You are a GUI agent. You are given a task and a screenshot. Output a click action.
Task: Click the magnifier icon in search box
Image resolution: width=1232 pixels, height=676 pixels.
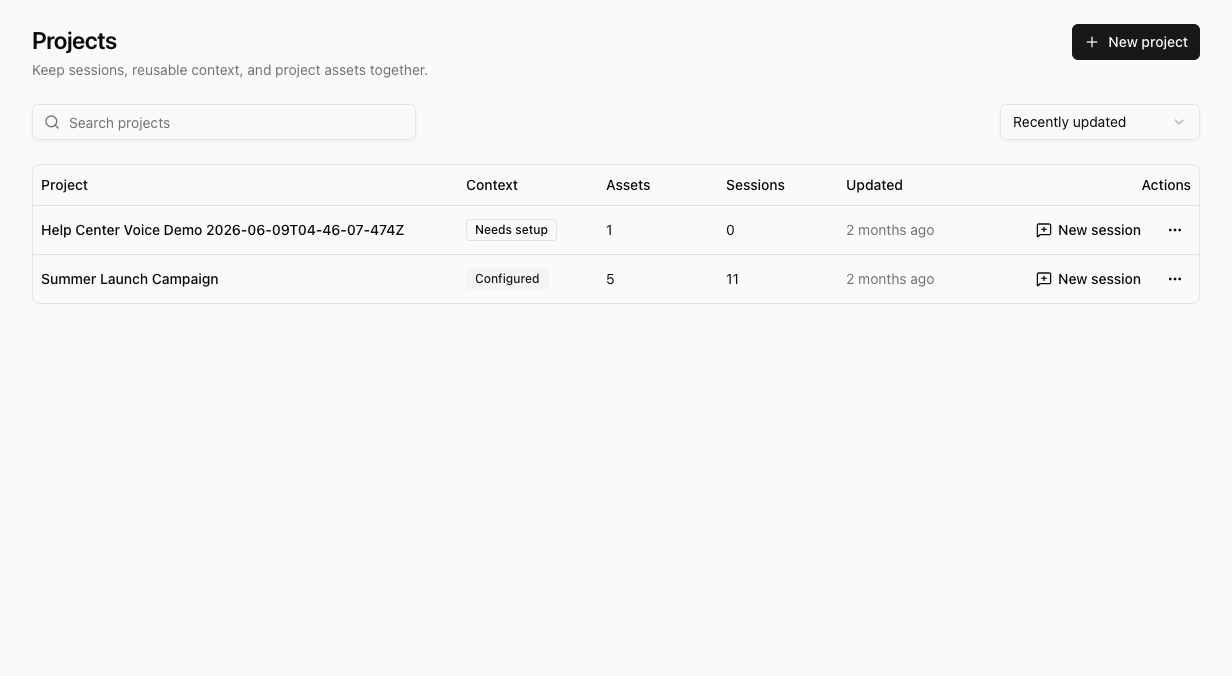click(x=52, y=122)
